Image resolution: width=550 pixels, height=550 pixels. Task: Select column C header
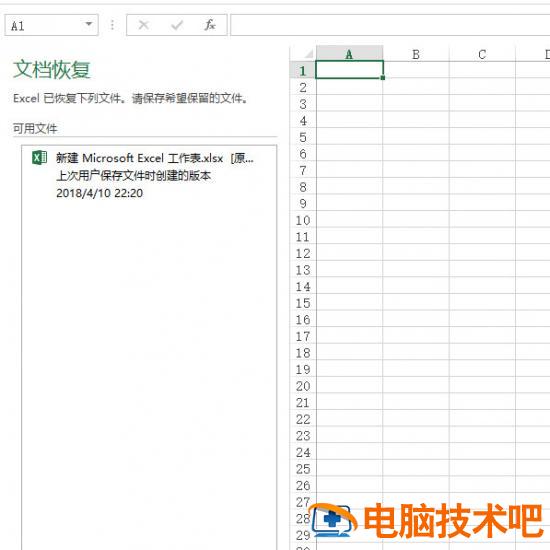point(482,54)
